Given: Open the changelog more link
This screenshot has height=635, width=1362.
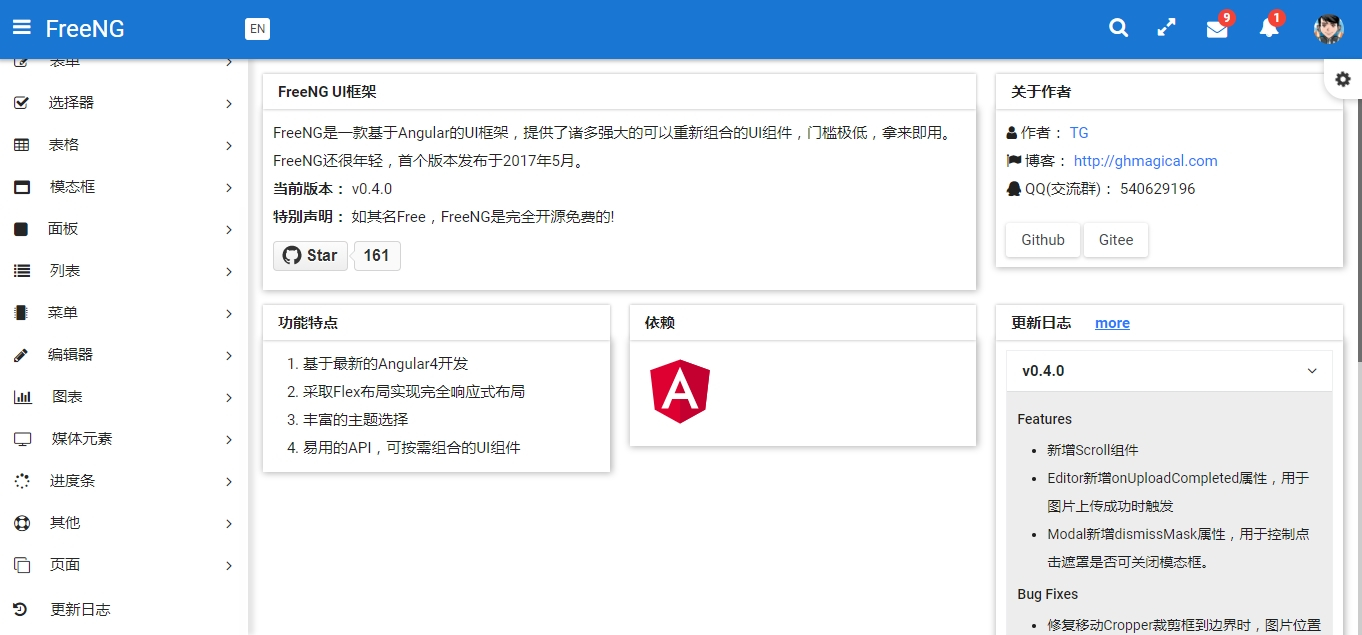Looking at the screenshot, I should [x=1112, y=323].
